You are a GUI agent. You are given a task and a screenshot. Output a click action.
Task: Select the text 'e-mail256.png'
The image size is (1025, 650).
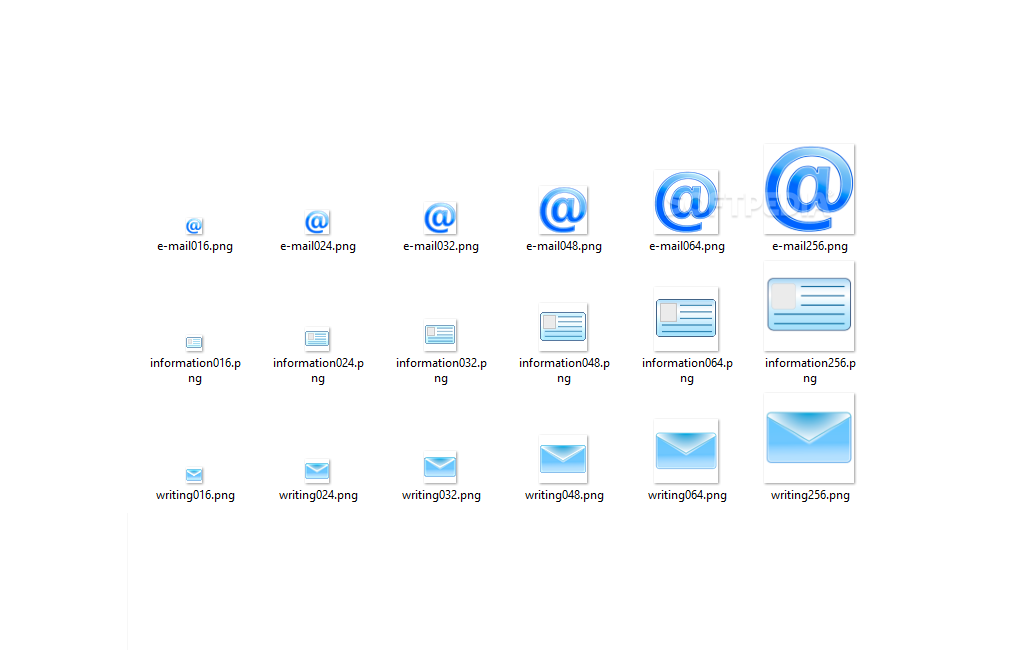pos(809,247)
